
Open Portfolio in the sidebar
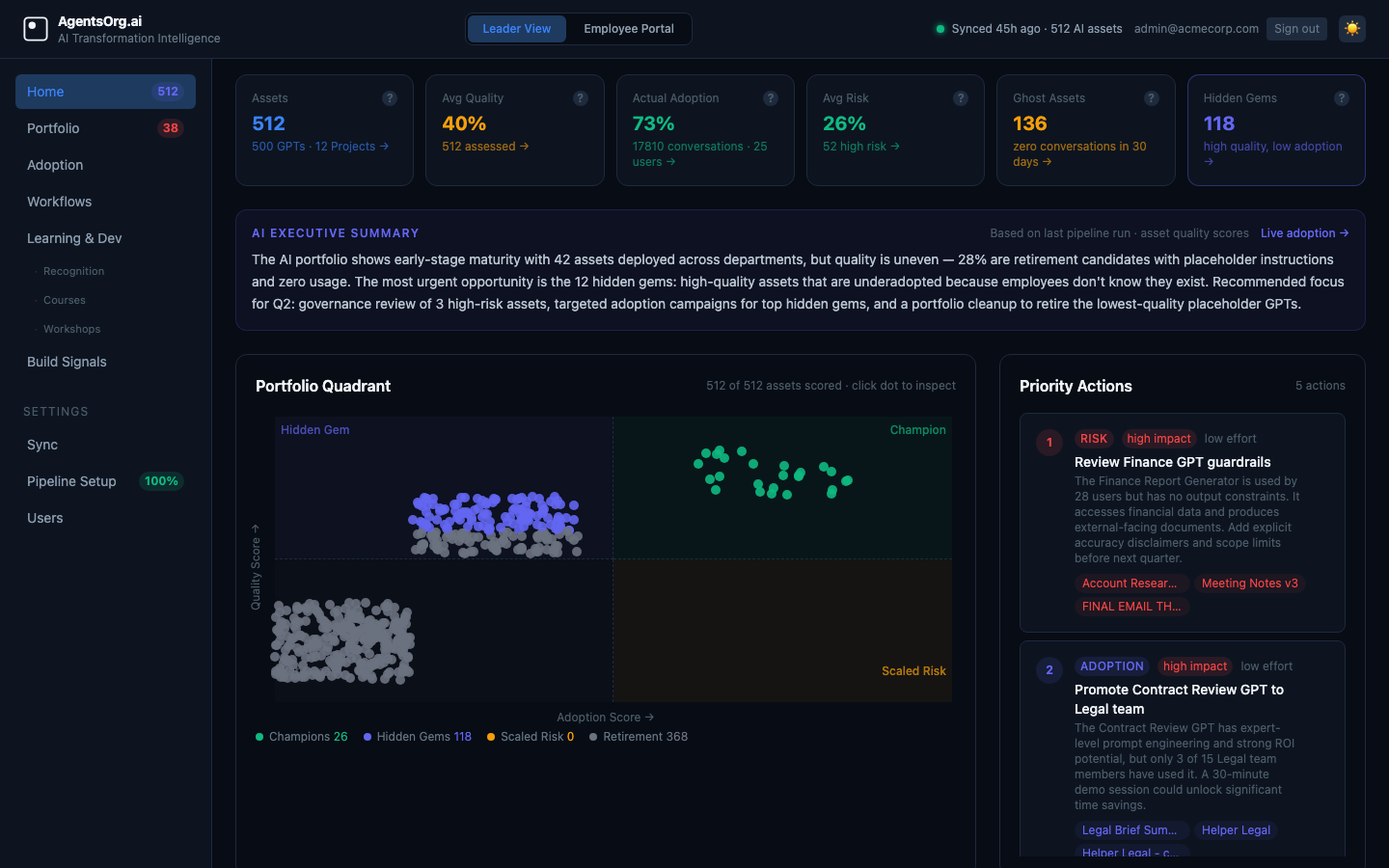pos(53,128)
